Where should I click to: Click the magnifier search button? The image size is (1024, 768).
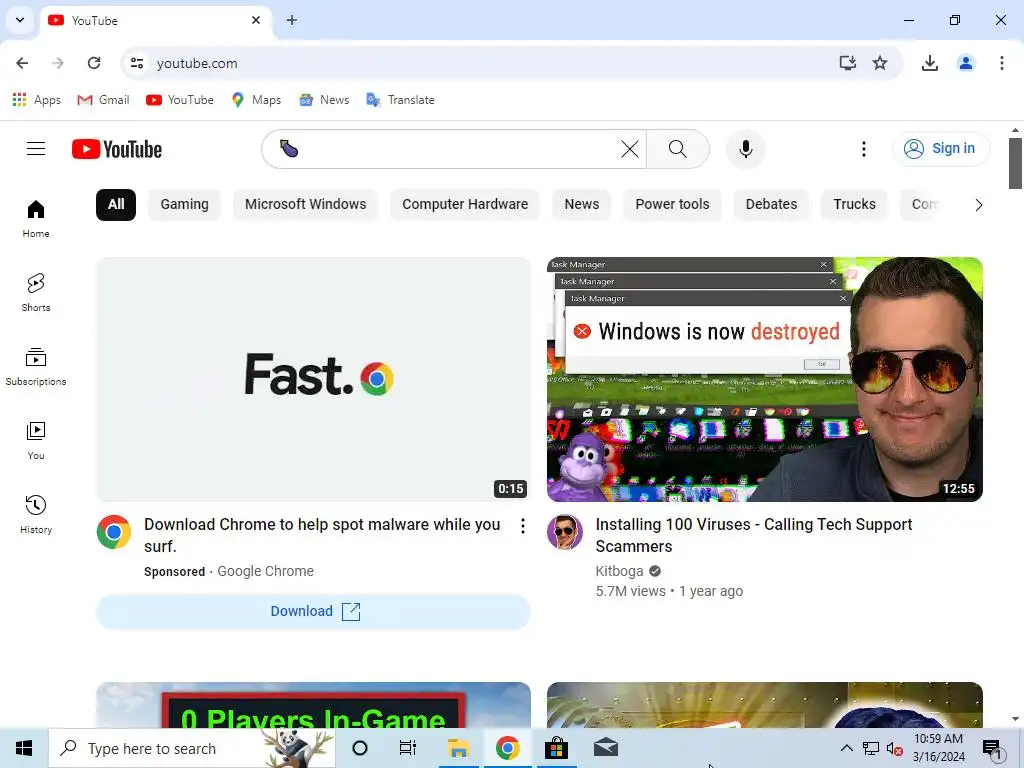pos(678,149)
